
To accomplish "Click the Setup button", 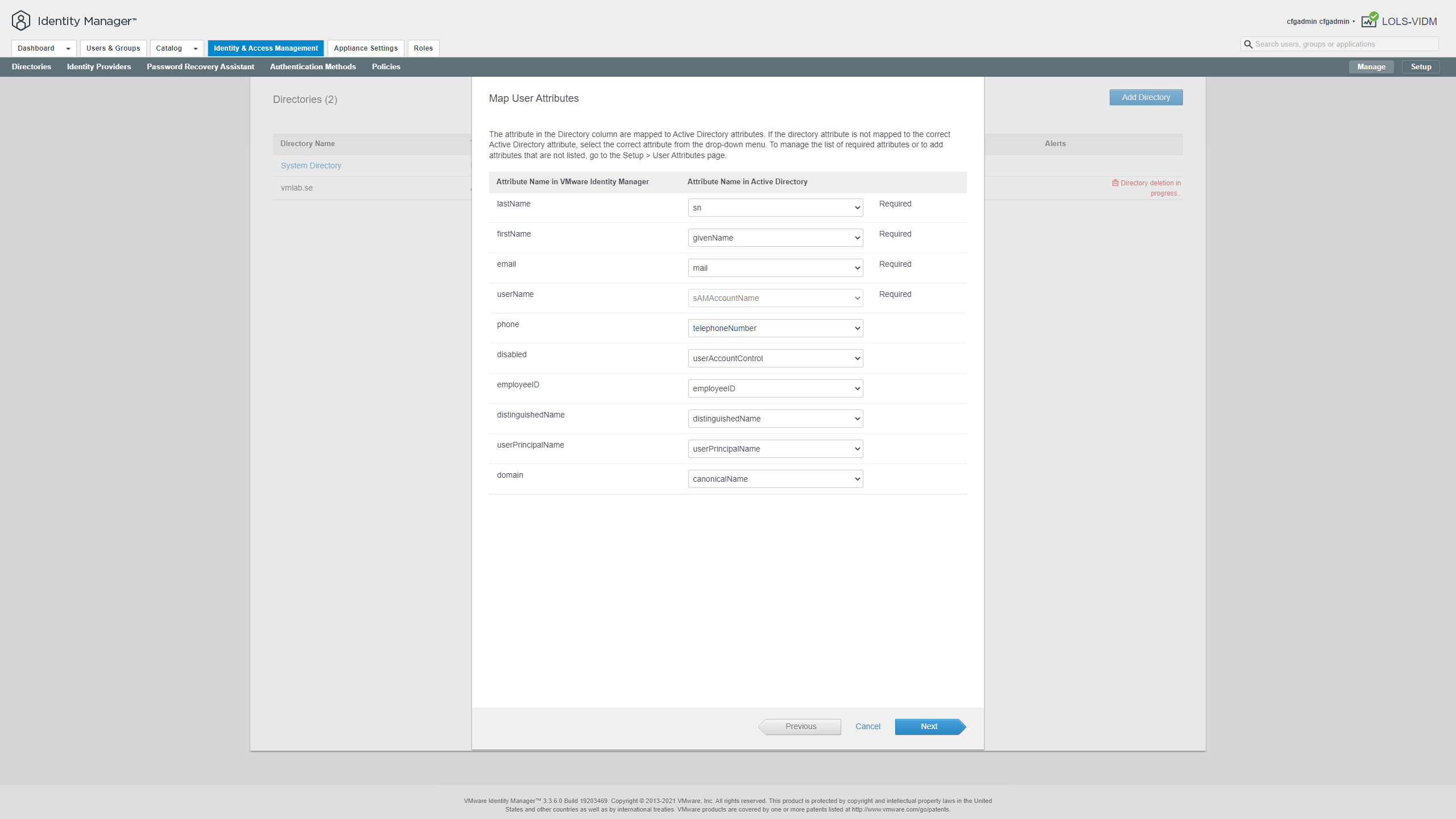I will click(1421, 67).
